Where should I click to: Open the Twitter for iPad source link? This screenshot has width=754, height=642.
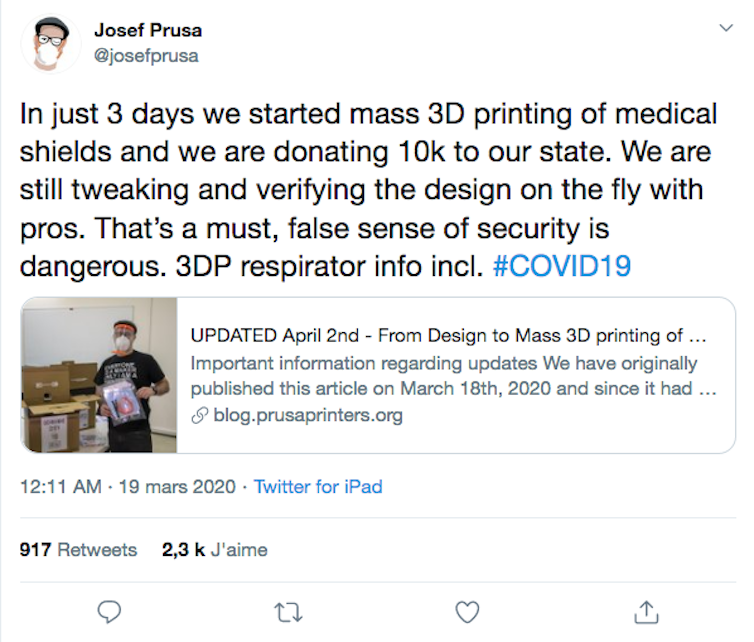[318, 487]
